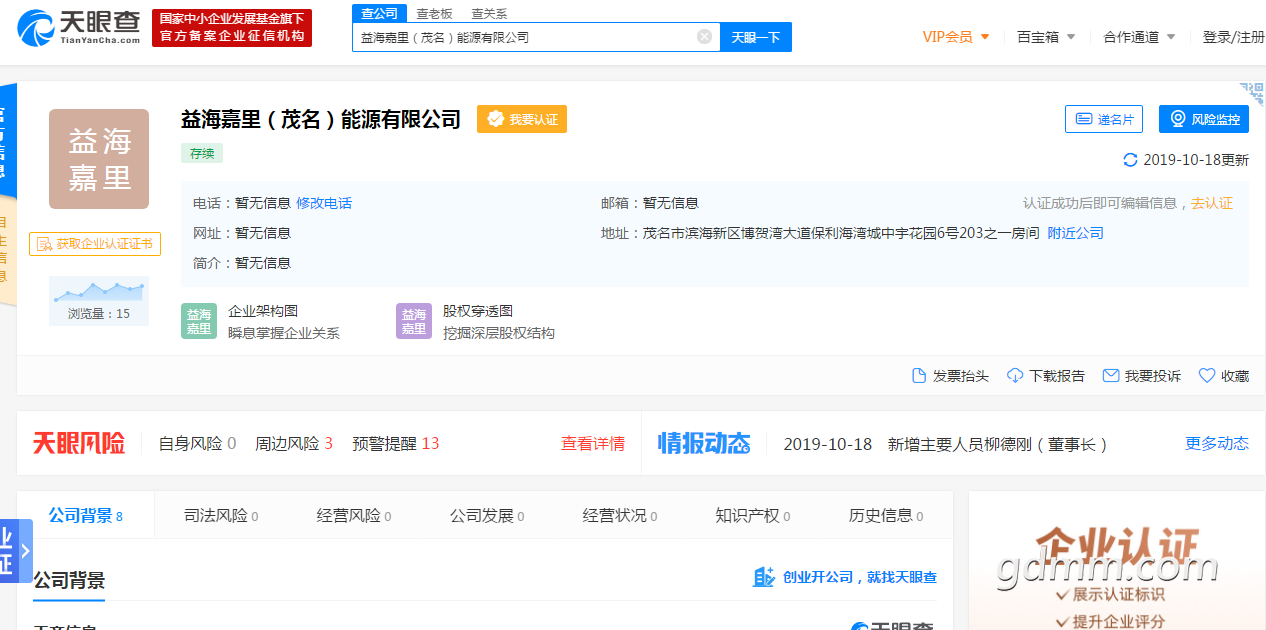Open the 公司发展 tab
This screenshot has width=1266, height=630.
point(487,516)
